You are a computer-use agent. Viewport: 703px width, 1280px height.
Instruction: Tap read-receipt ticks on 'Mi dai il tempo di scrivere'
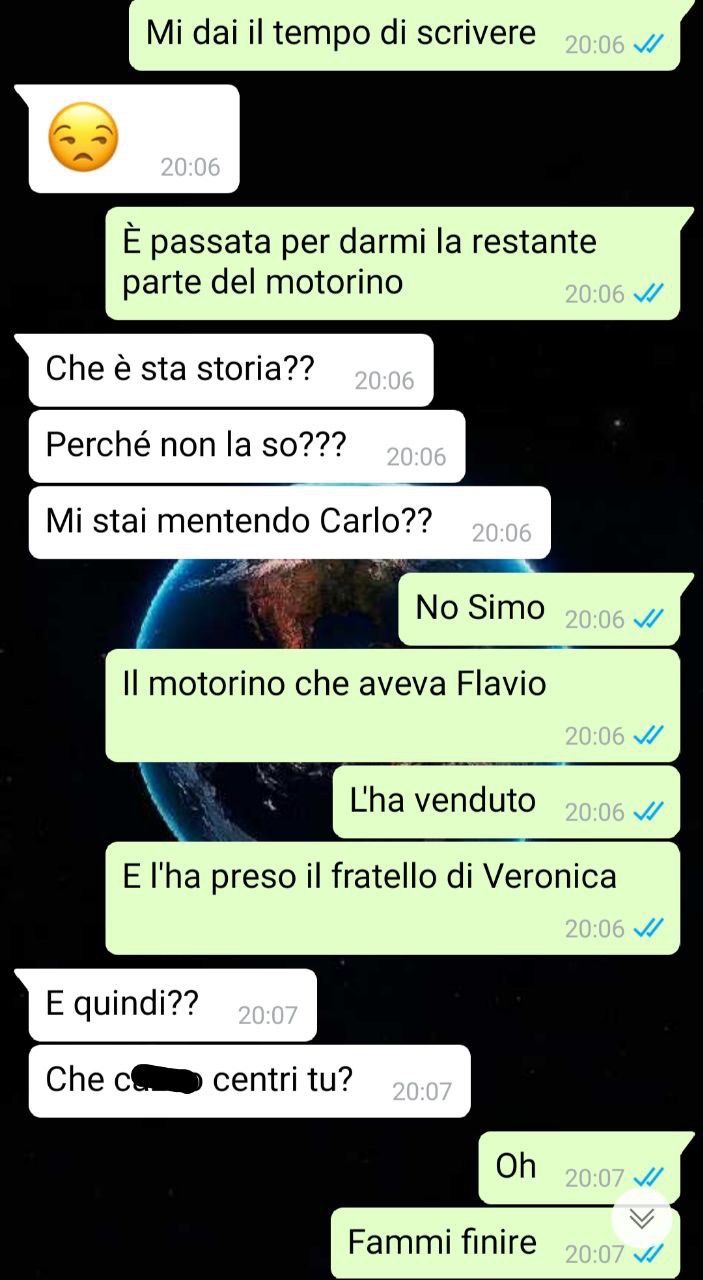649,45
